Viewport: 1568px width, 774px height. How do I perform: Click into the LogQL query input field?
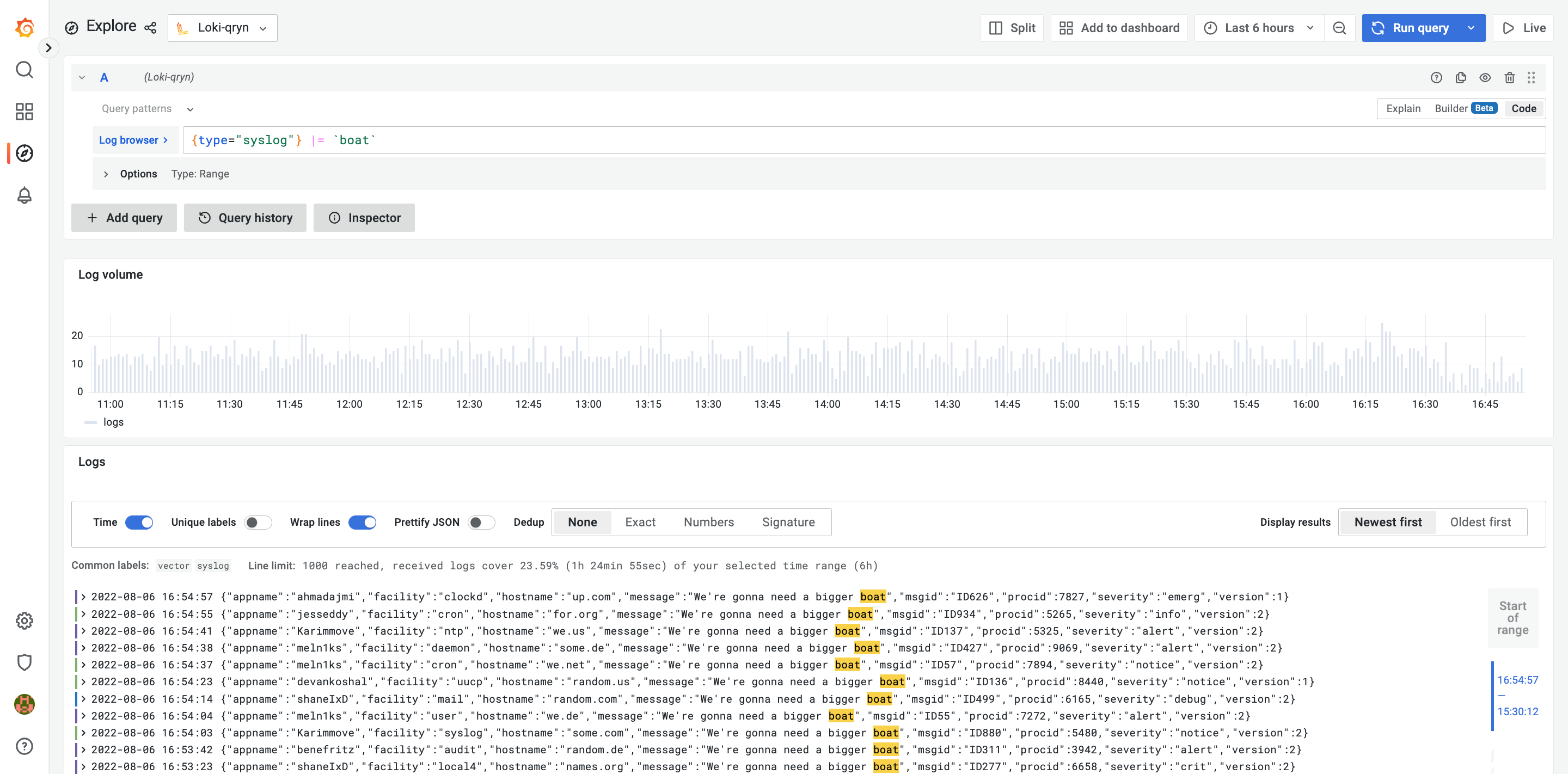852,140
